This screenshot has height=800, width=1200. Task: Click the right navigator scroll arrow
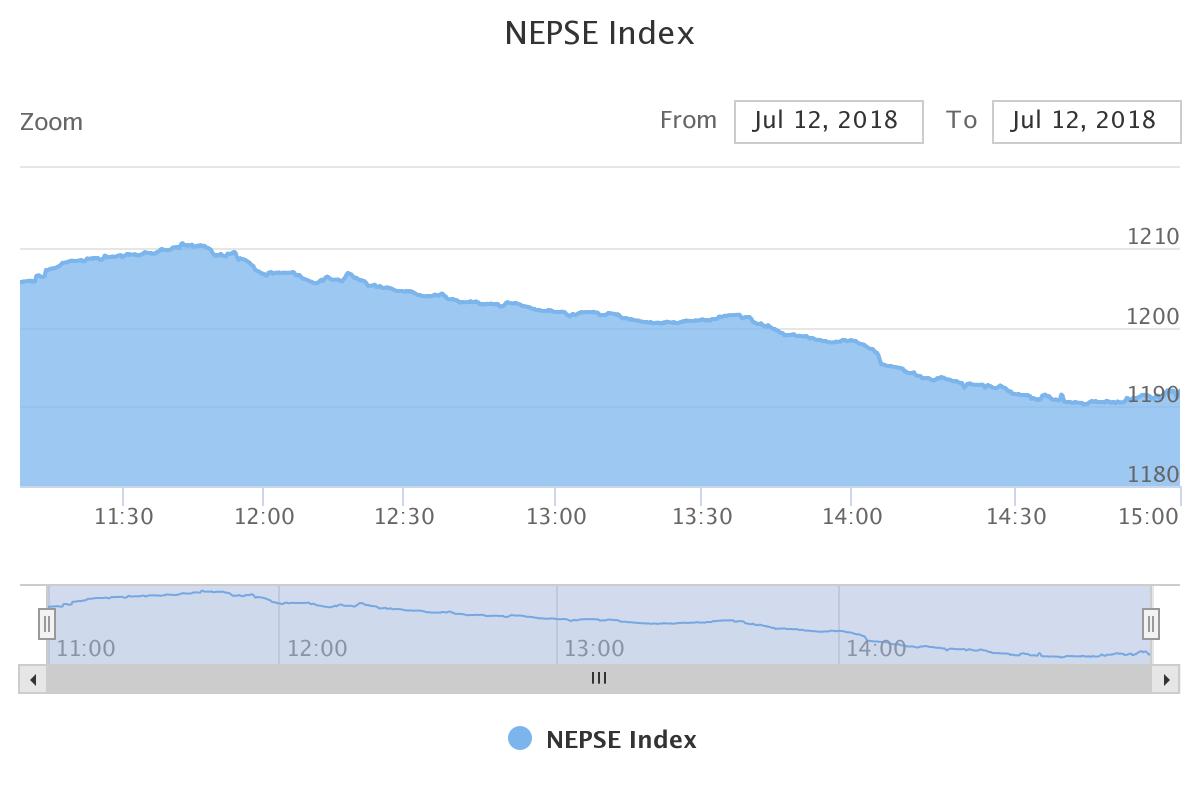point(1166,679)
